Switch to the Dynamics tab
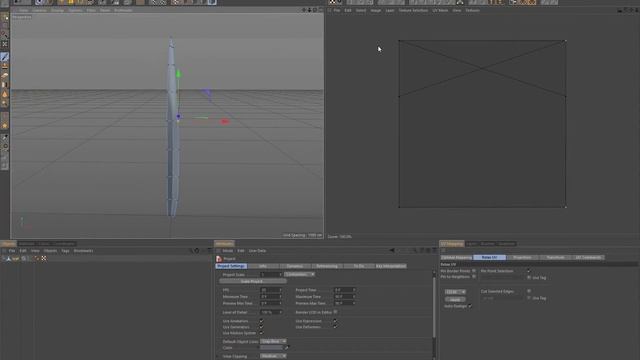Viewport: 640px width, 360px height. point(295,266)
